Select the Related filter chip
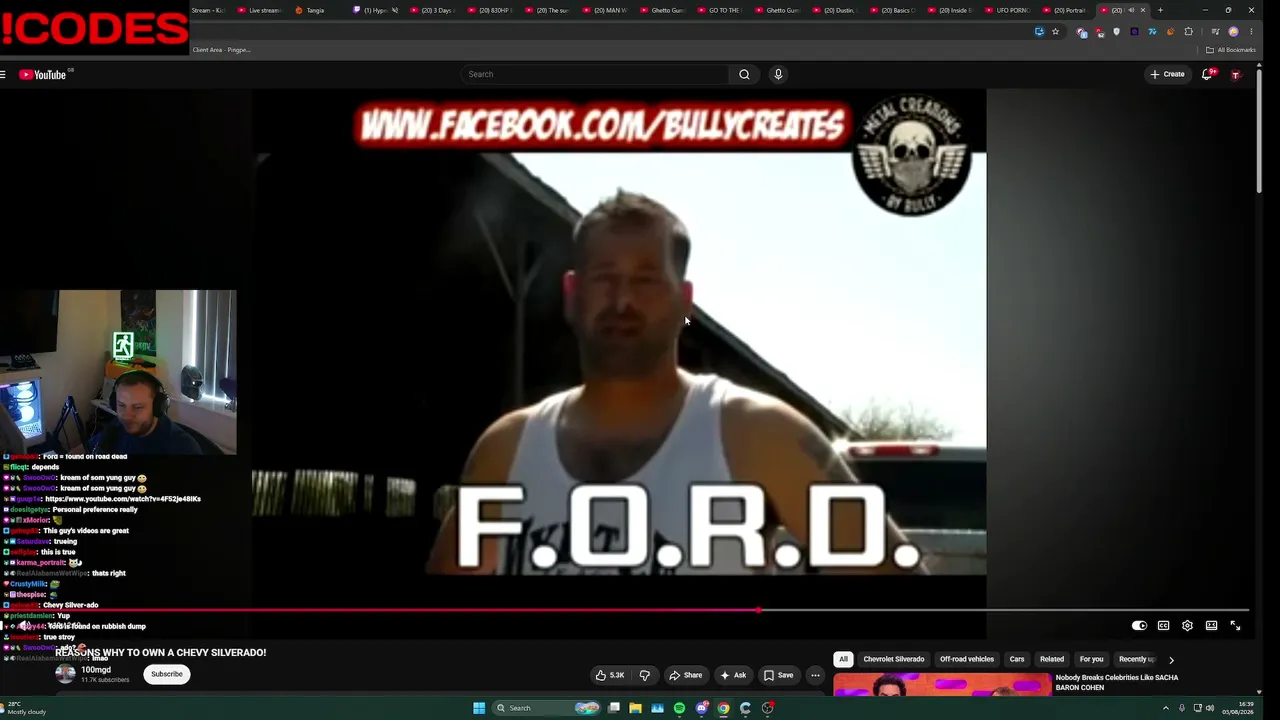The image size is (1280, 720). (1052, 660)
